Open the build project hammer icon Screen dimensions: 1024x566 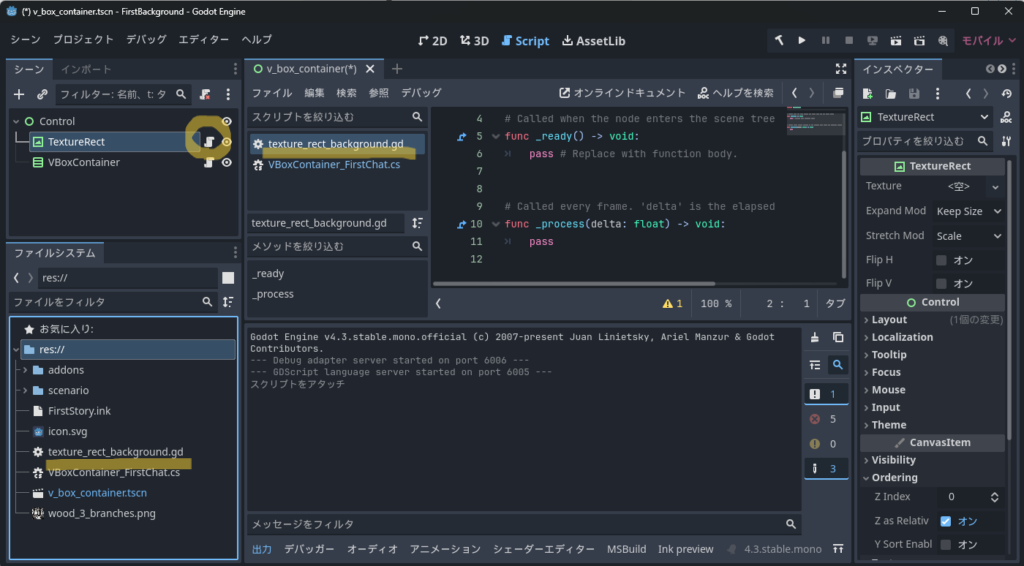tap(778, 40)
